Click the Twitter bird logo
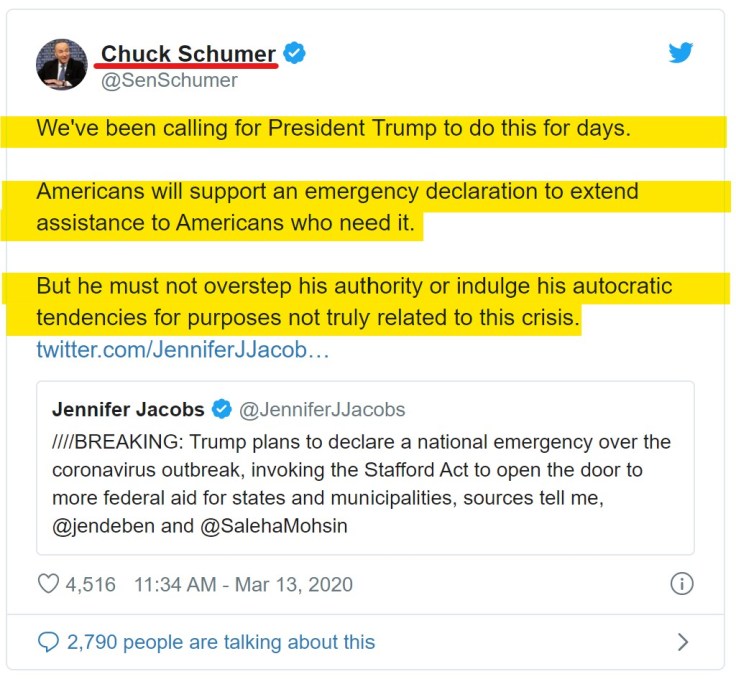The image size is (736, 679). coord(681,53)
